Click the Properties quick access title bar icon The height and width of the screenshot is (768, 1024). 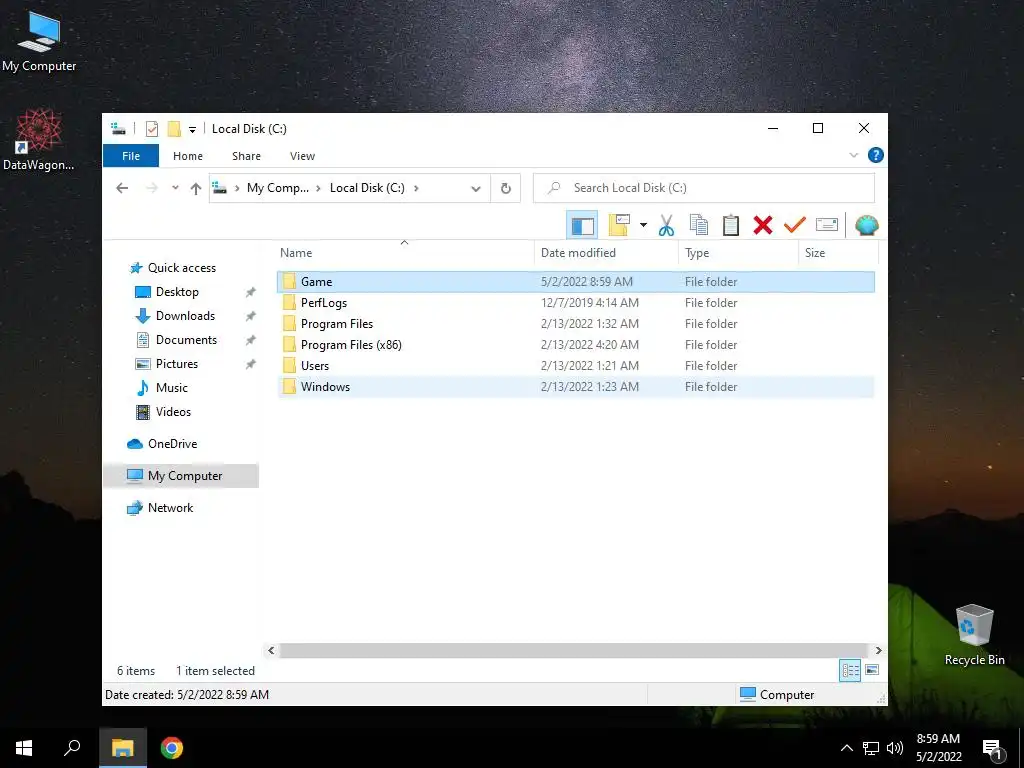(152, 129)
